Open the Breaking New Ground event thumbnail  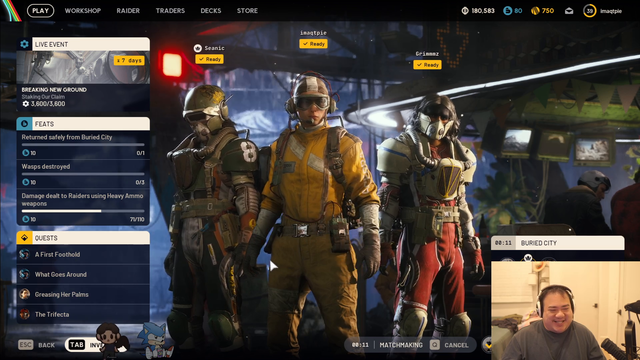coord(83,67)
